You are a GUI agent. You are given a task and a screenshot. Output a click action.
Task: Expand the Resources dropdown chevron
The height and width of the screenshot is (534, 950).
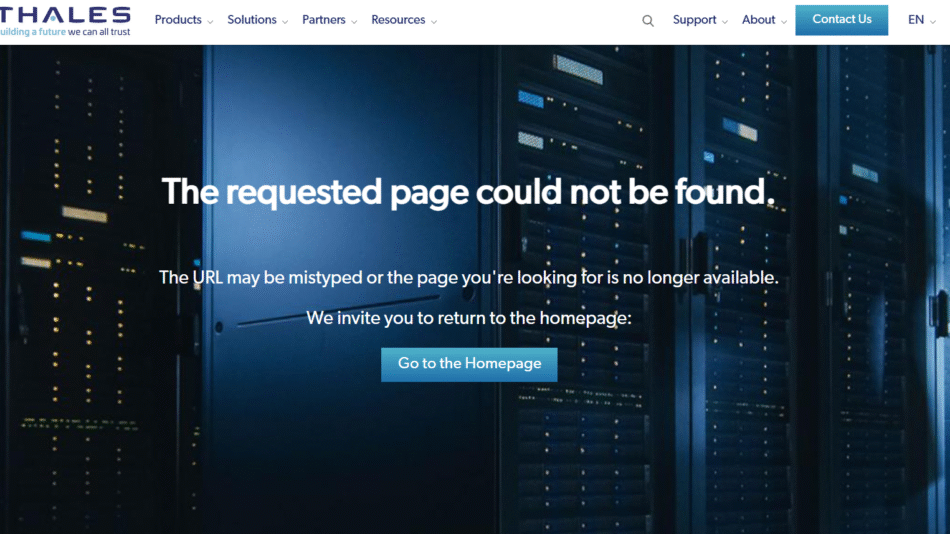(434, 22)
